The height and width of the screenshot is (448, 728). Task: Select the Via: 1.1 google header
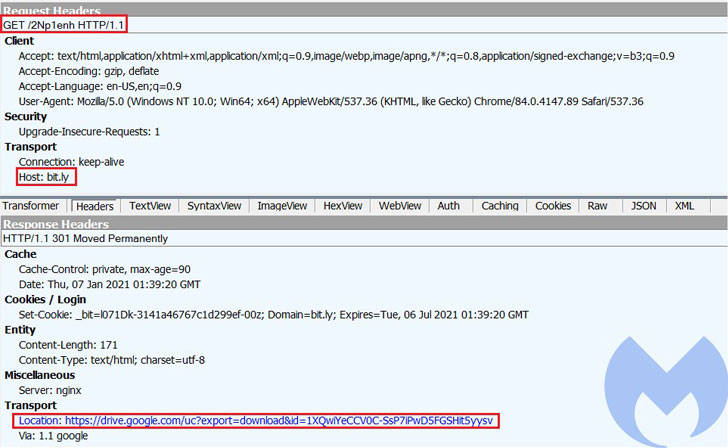[x=53, y=436]
